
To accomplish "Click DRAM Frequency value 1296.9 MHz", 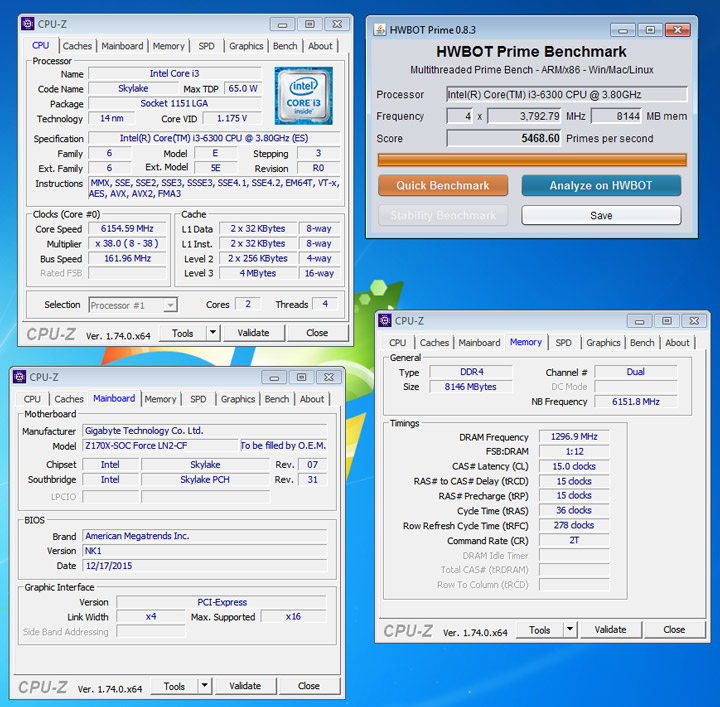I will [x=574, y=437].
